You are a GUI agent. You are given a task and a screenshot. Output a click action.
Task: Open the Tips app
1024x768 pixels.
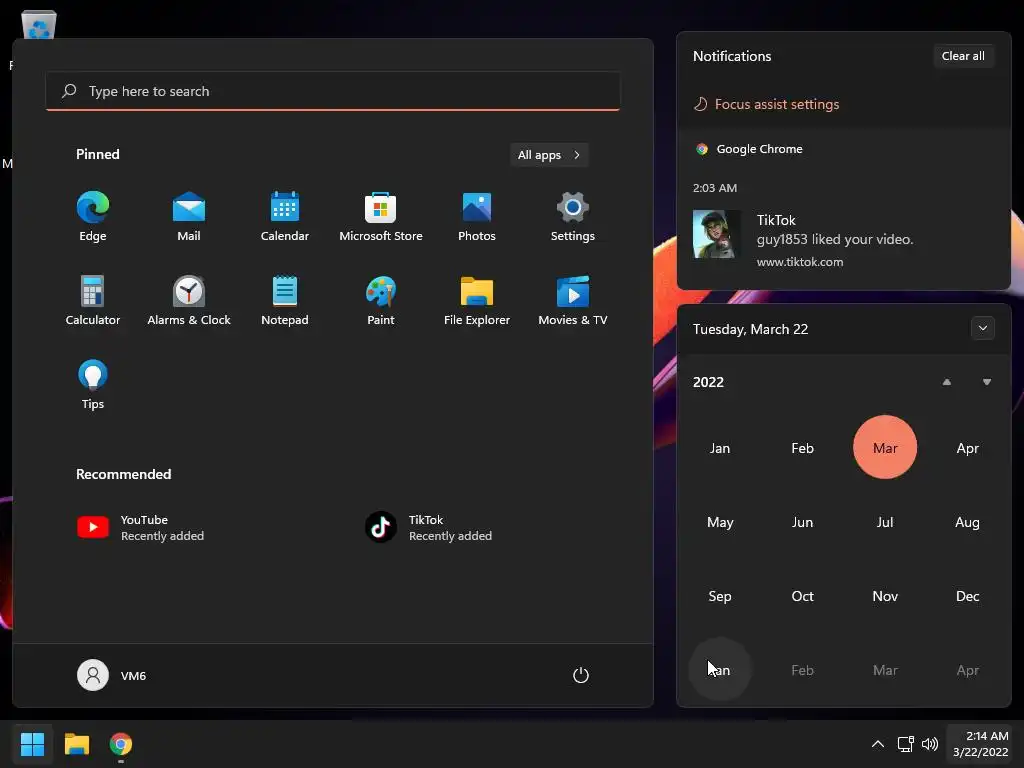(x=93, y=385)
